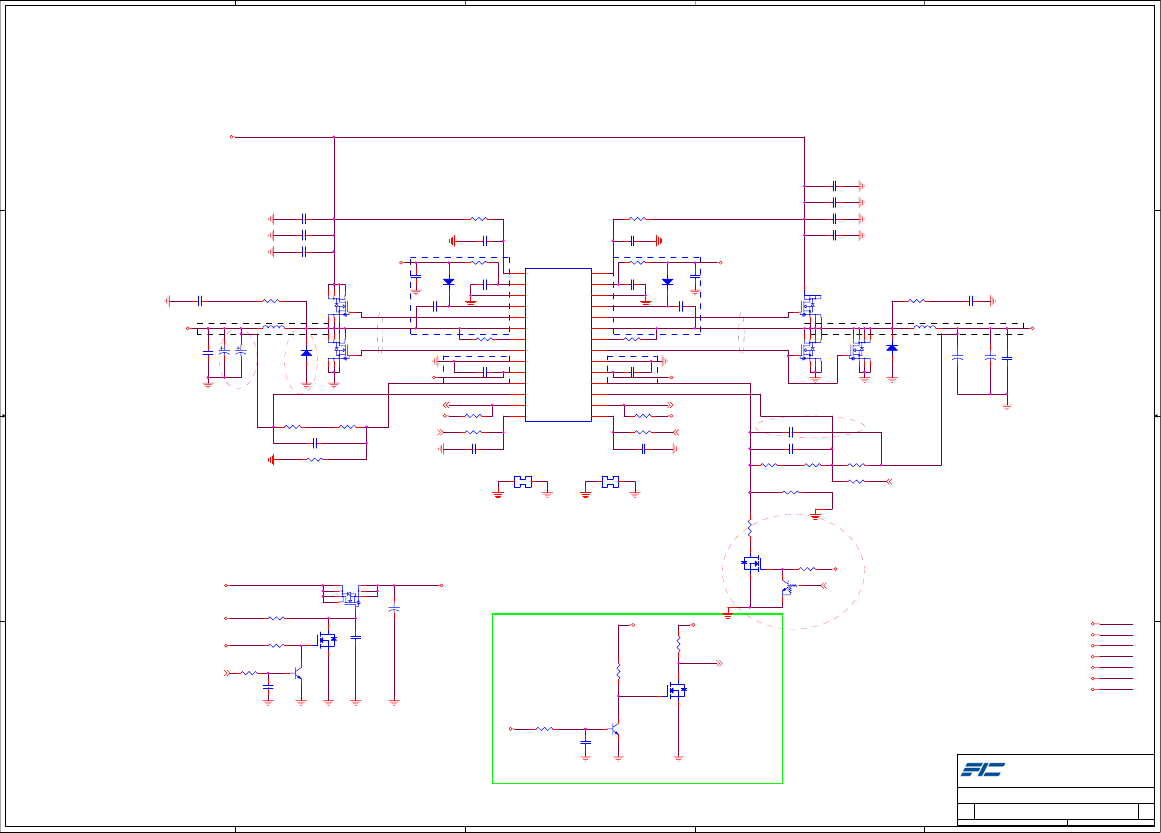Click the FIC logo in title block

click(983, 770)
